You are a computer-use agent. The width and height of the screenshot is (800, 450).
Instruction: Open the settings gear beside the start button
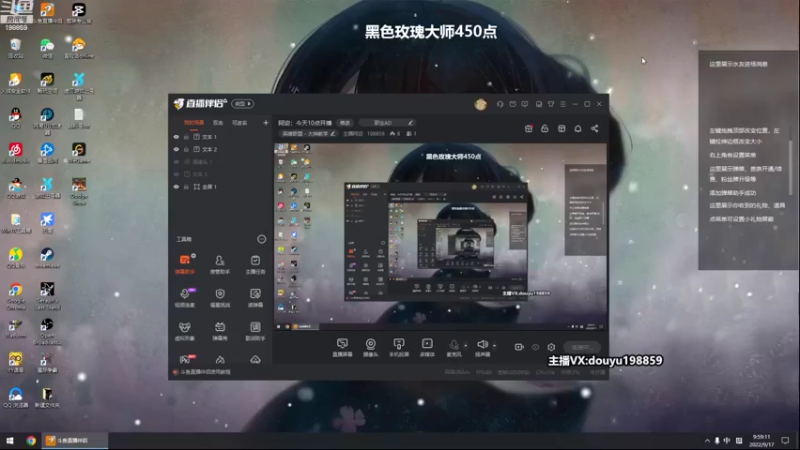coord(551,347)
